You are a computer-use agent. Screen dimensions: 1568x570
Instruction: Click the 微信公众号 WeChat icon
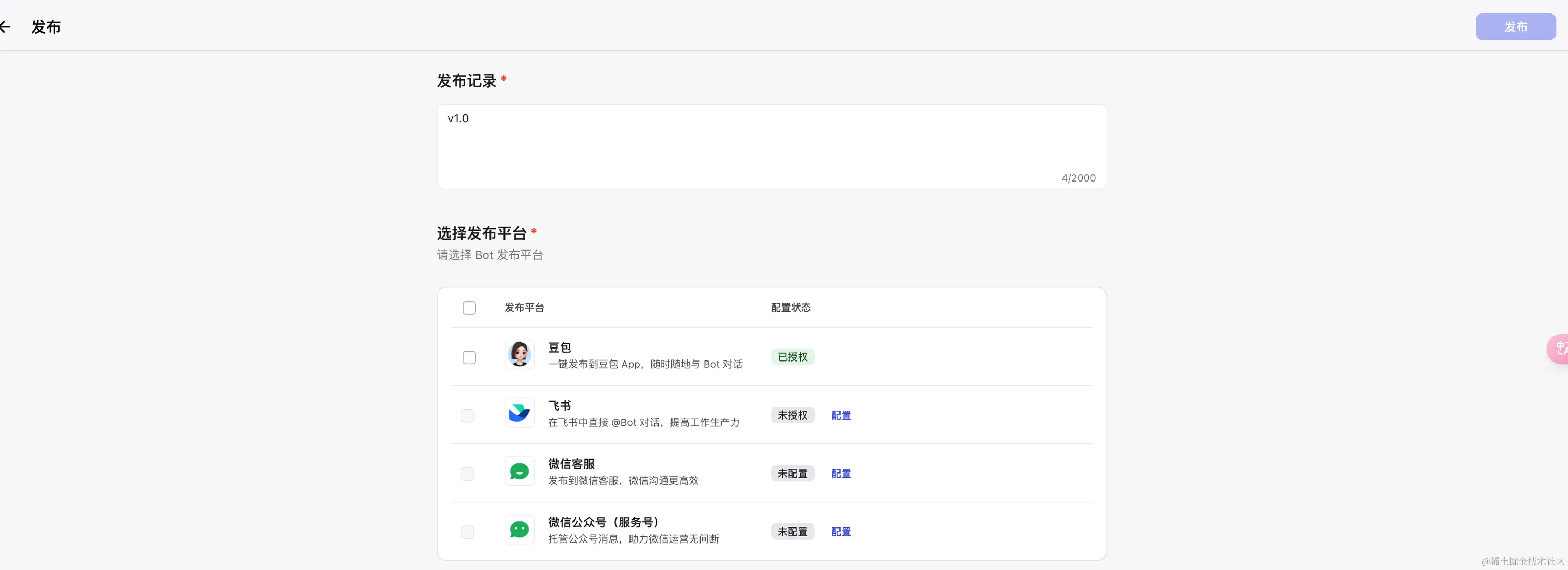click(519, 530)
